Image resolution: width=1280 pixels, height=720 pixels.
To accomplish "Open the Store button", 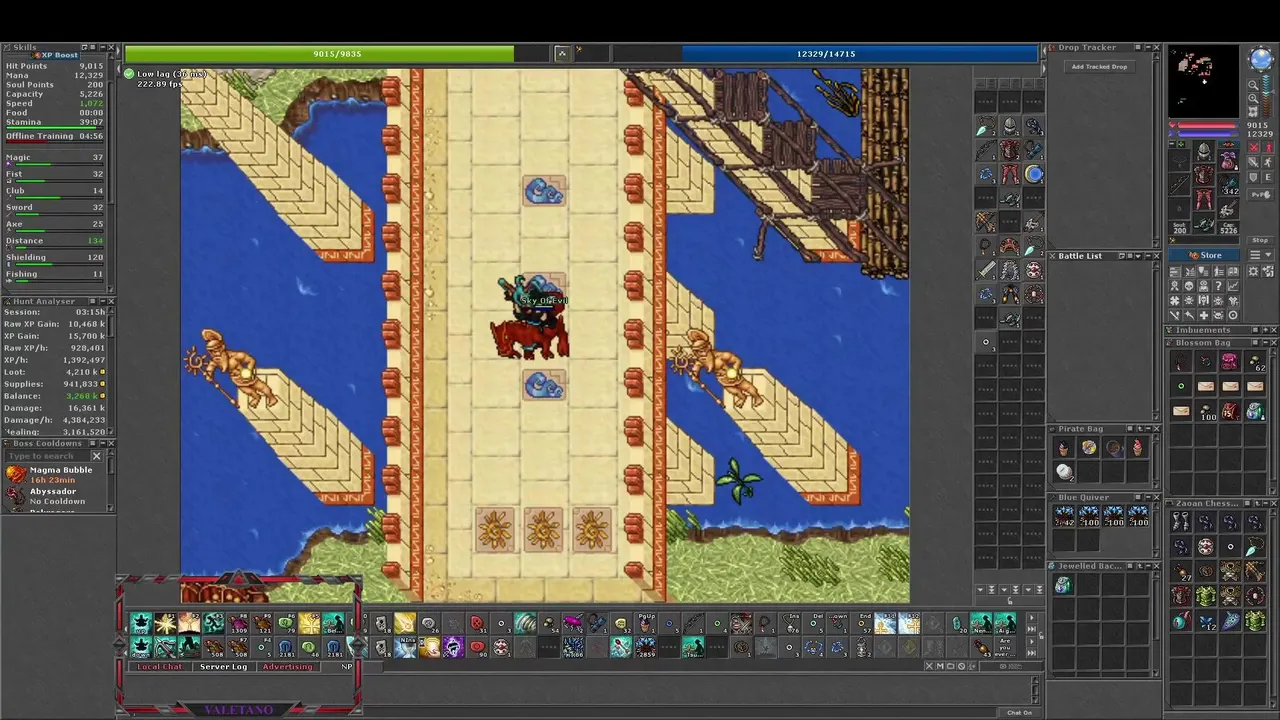I will click(x=1204, y=255).
